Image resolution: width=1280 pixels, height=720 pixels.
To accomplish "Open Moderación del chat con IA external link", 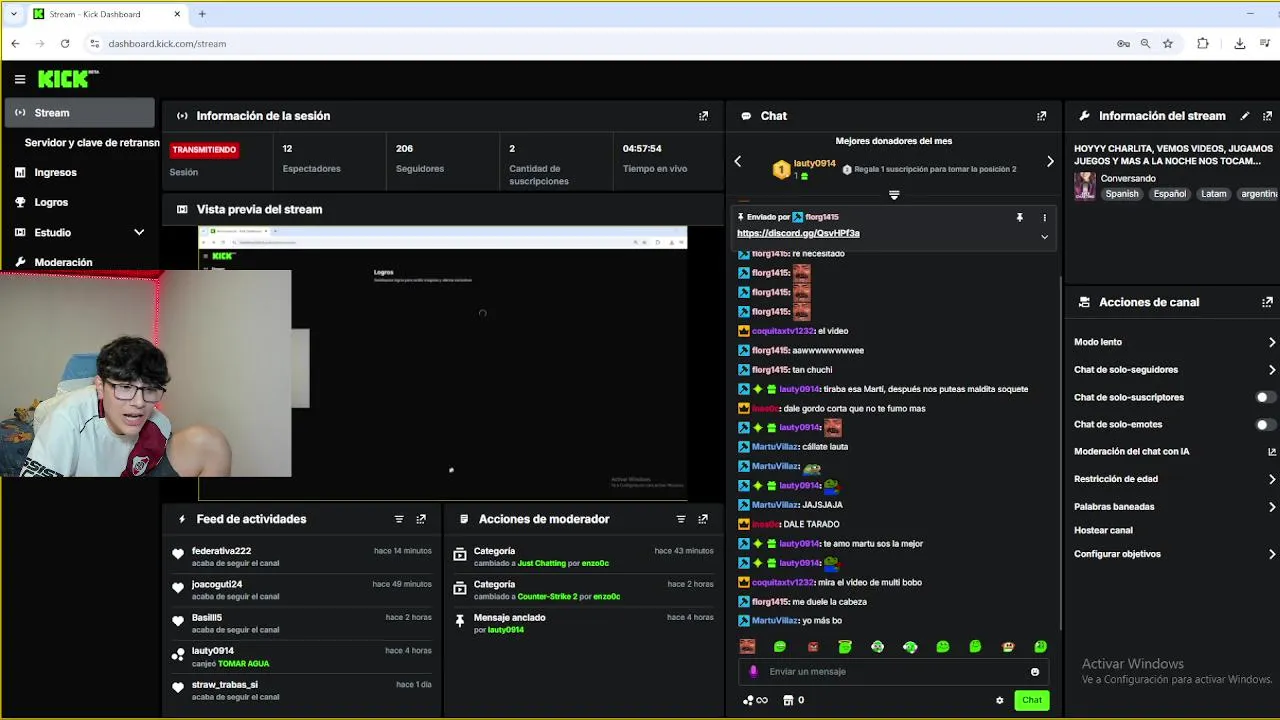I will click(x=1272, y=452).
